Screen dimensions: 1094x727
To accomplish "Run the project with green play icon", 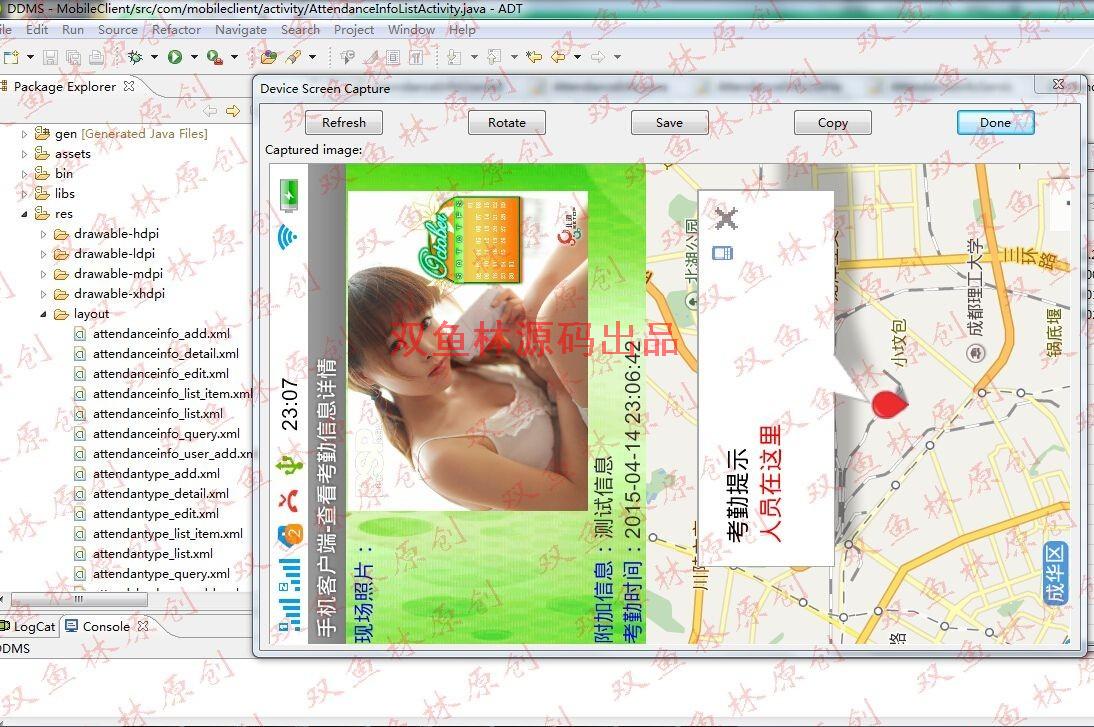I will pyautogui.click(x=174, y=57).
